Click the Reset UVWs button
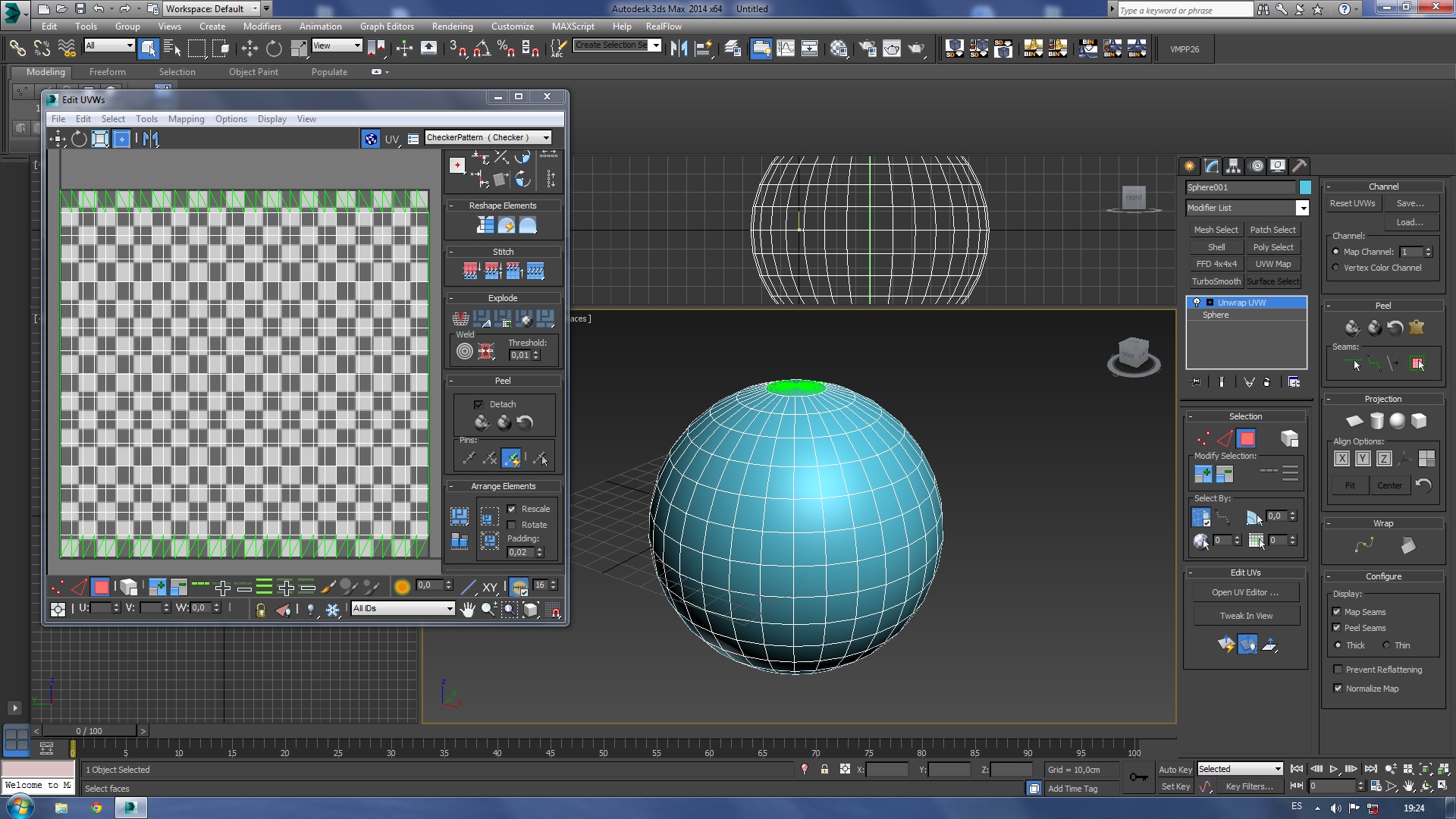The width and height of the screenshot is (1456, 819). point(1352,203)
